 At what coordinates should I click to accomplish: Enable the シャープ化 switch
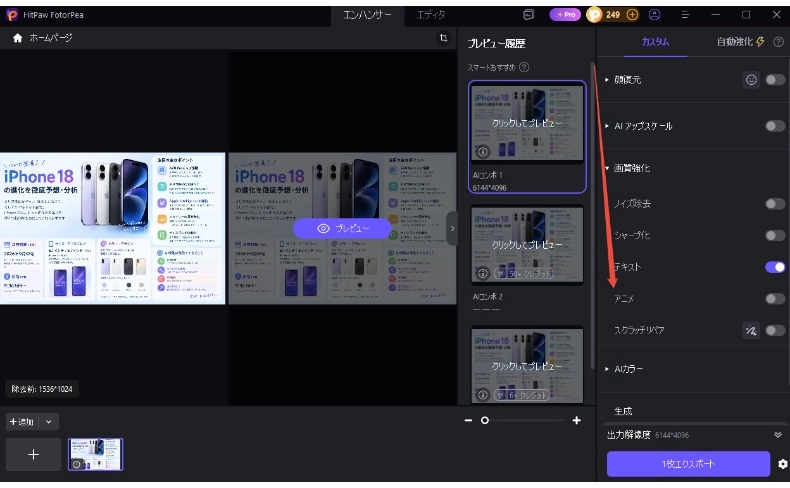(x=775, y=235)
